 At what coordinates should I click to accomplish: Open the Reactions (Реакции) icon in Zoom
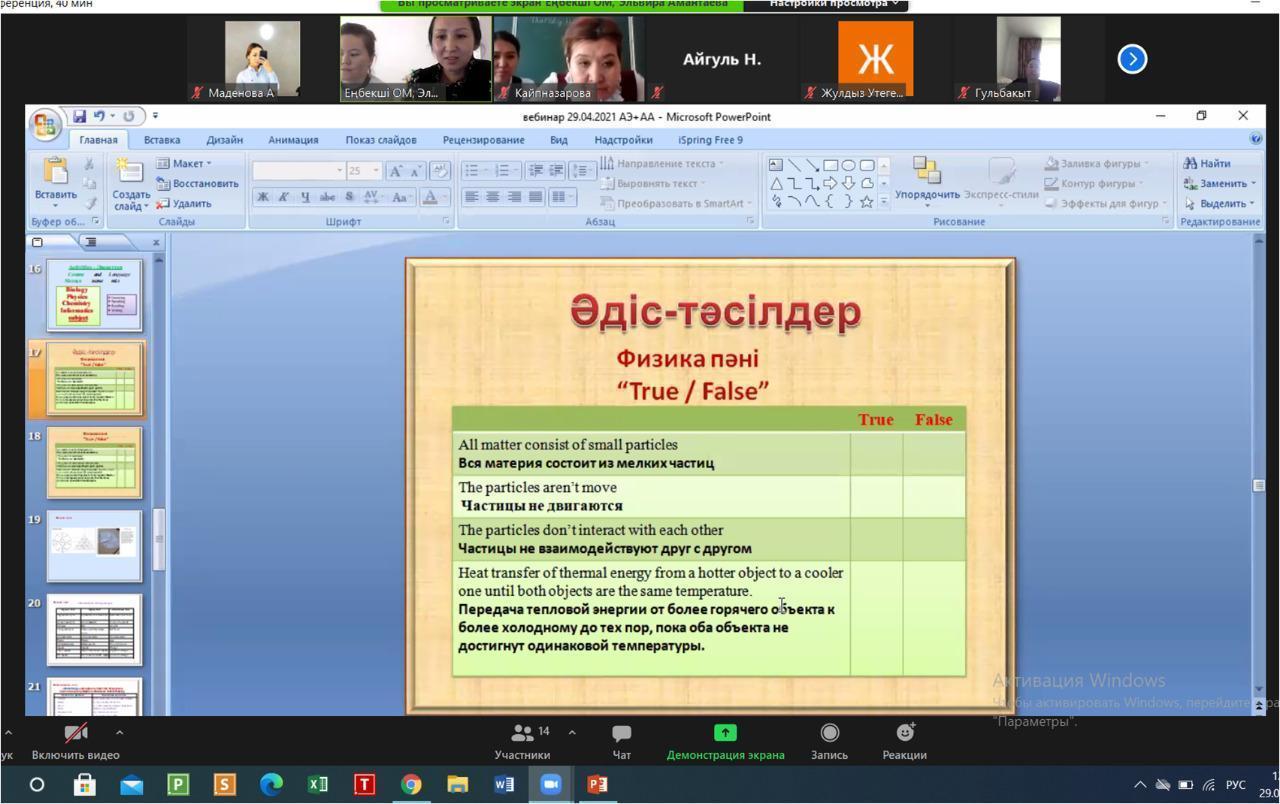point(904,741)
